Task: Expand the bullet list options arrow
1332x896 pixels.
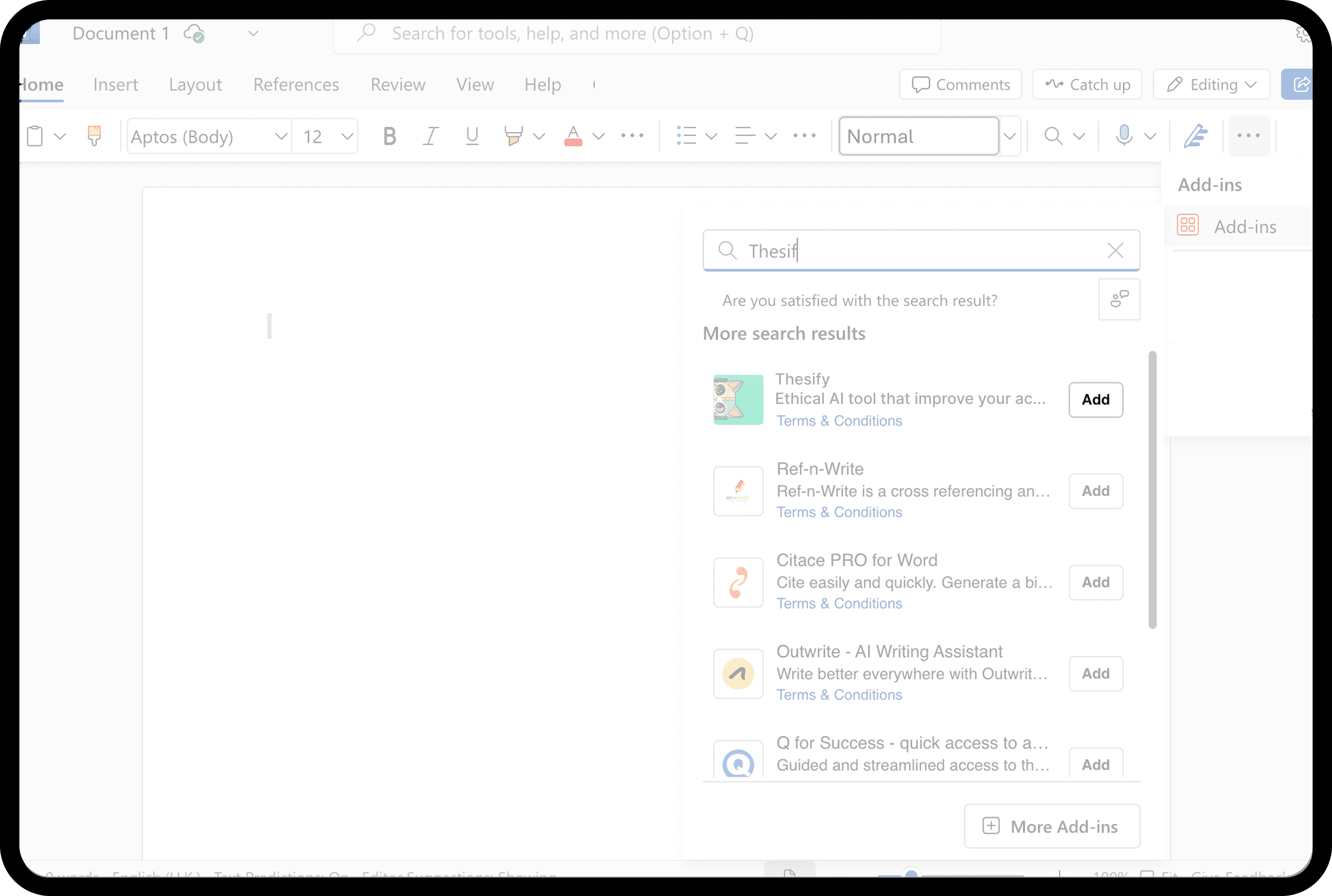Action: (712, 136)
